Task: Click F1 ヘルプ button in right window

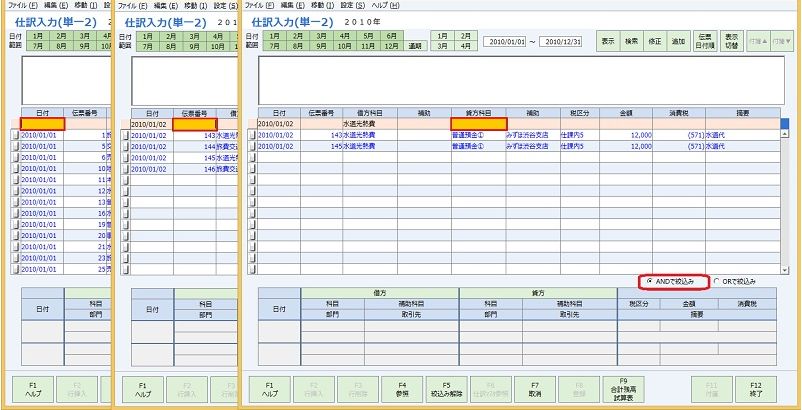Action: click(x=269, y=390)
